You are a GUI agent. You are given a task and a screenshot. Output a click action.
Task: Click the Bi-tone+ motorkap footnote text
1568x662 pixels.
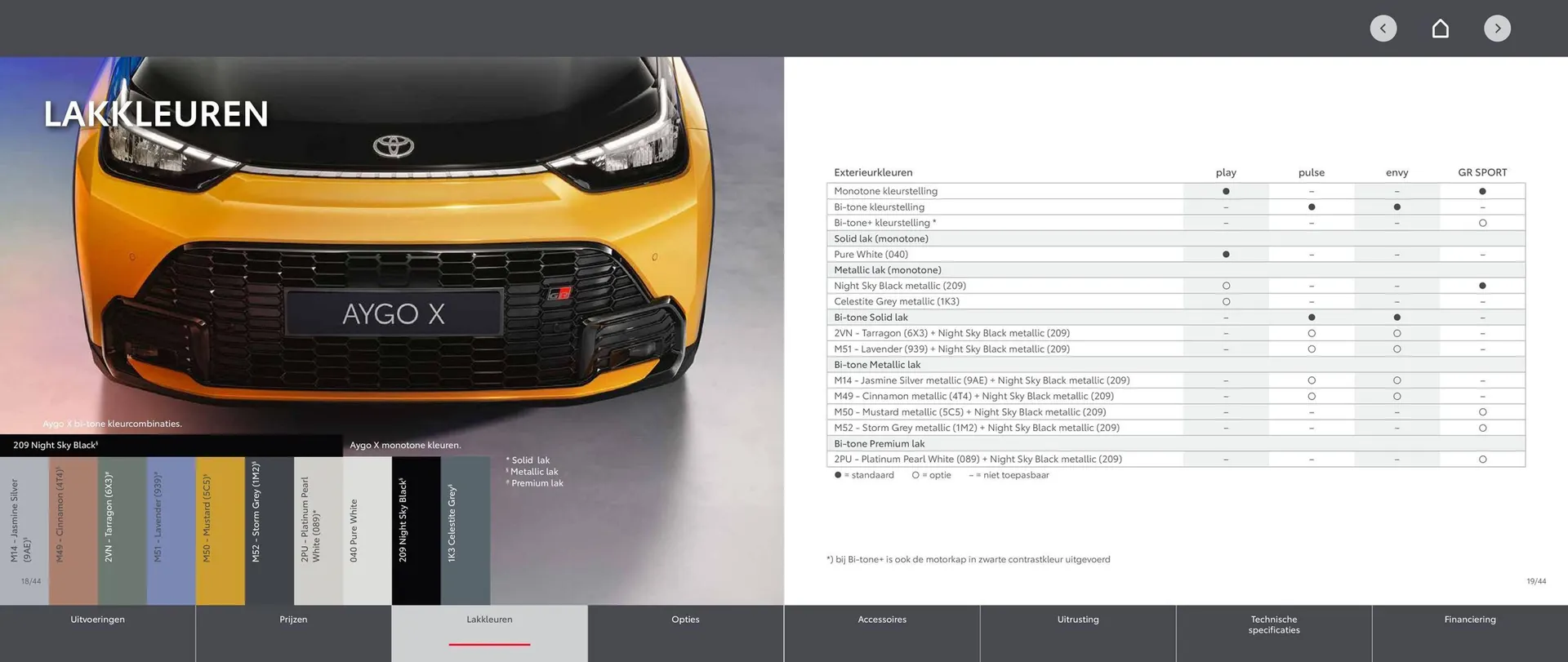coord(969,559)
